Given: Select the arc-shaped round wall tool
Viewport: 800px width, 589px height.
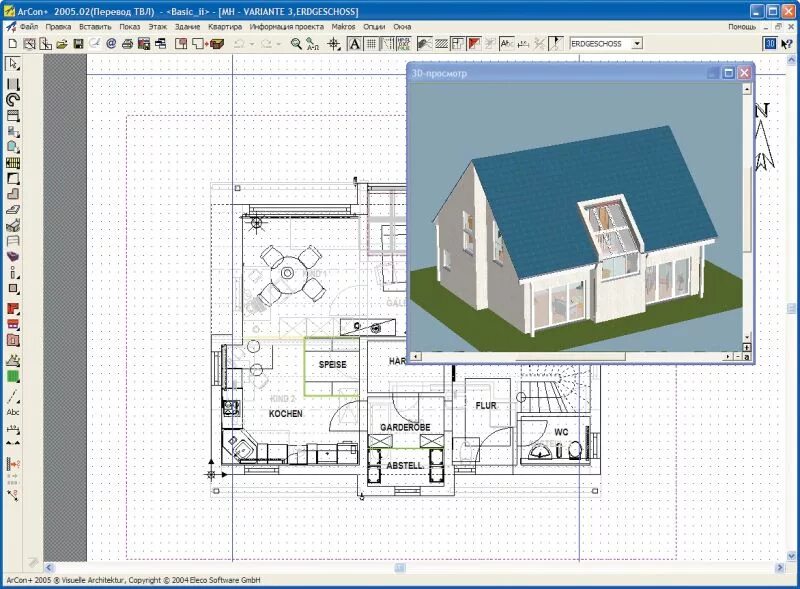Looking at the screenshot, I should (x=13, y=100).
